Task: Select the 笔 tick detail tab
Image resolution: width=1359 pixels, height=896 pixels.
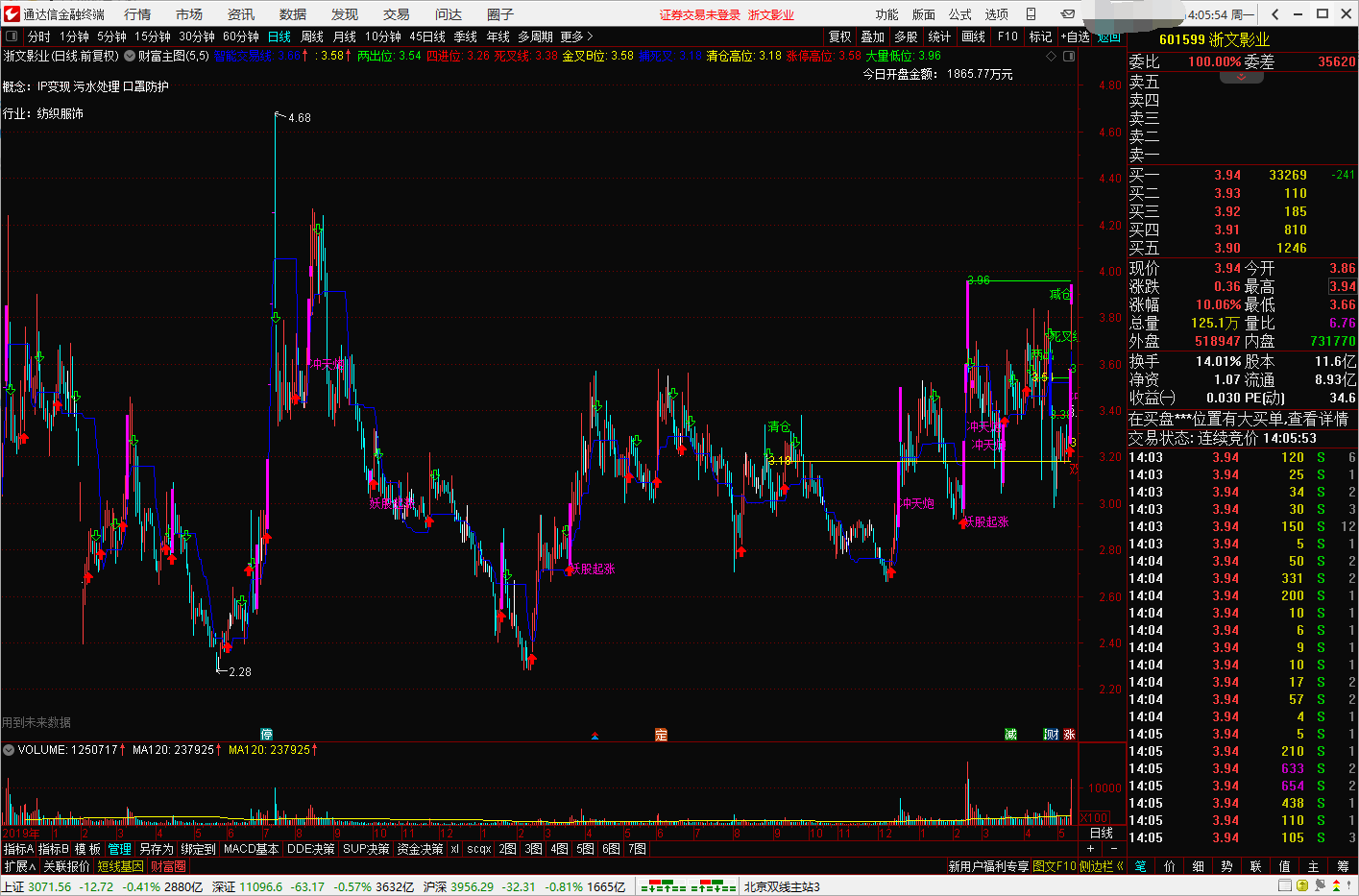Action: [1141, 866]
